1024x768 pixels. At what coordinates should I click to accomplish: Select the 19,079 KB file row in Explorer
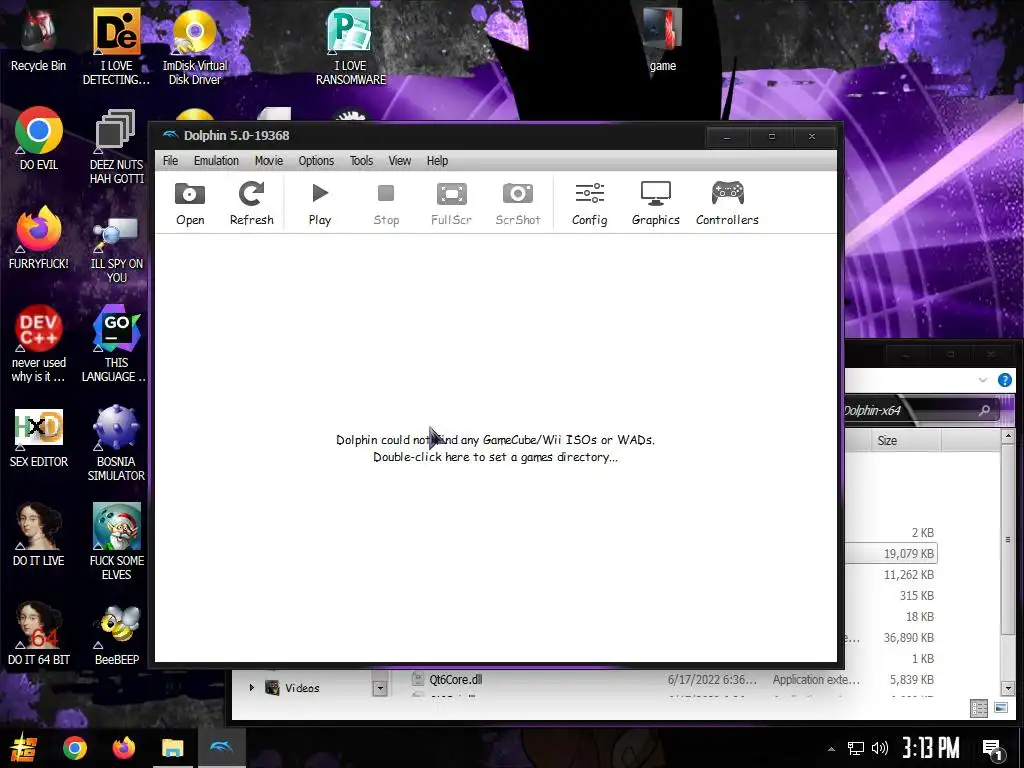pyautogui.click(x=891, y=553)
